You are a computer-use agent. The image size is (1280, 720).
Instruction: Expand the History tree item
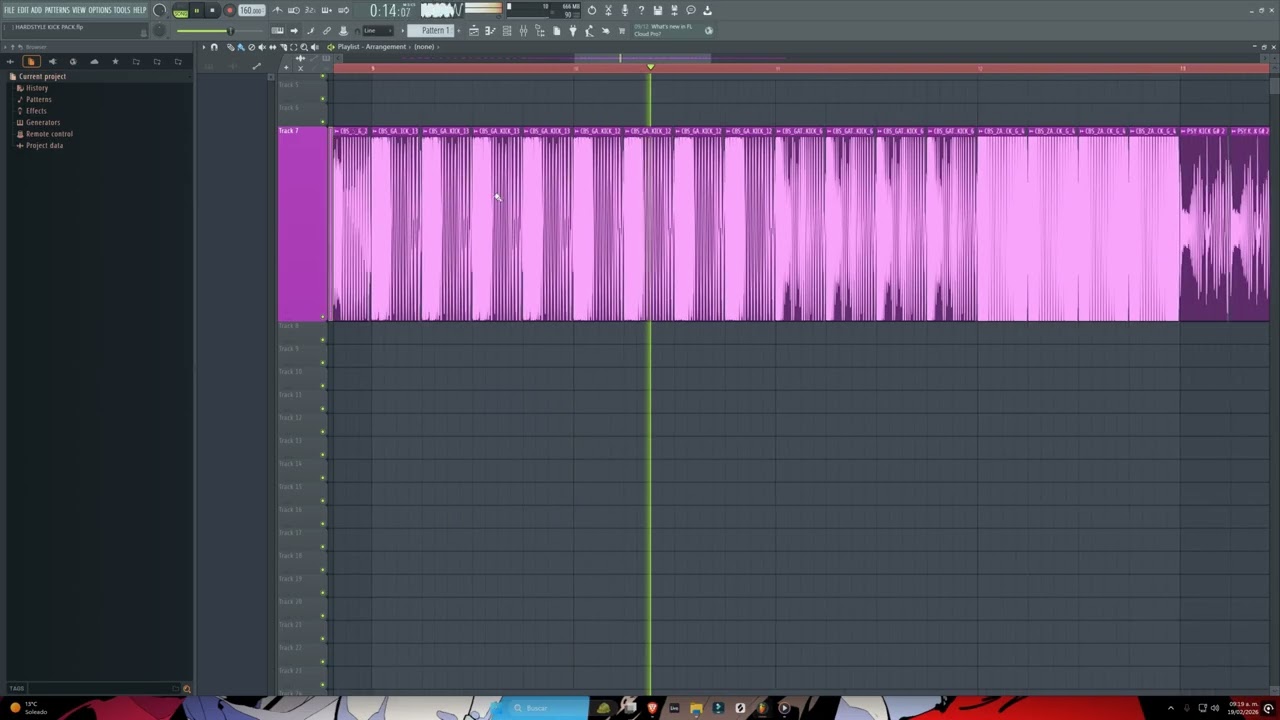pos(37,88)
